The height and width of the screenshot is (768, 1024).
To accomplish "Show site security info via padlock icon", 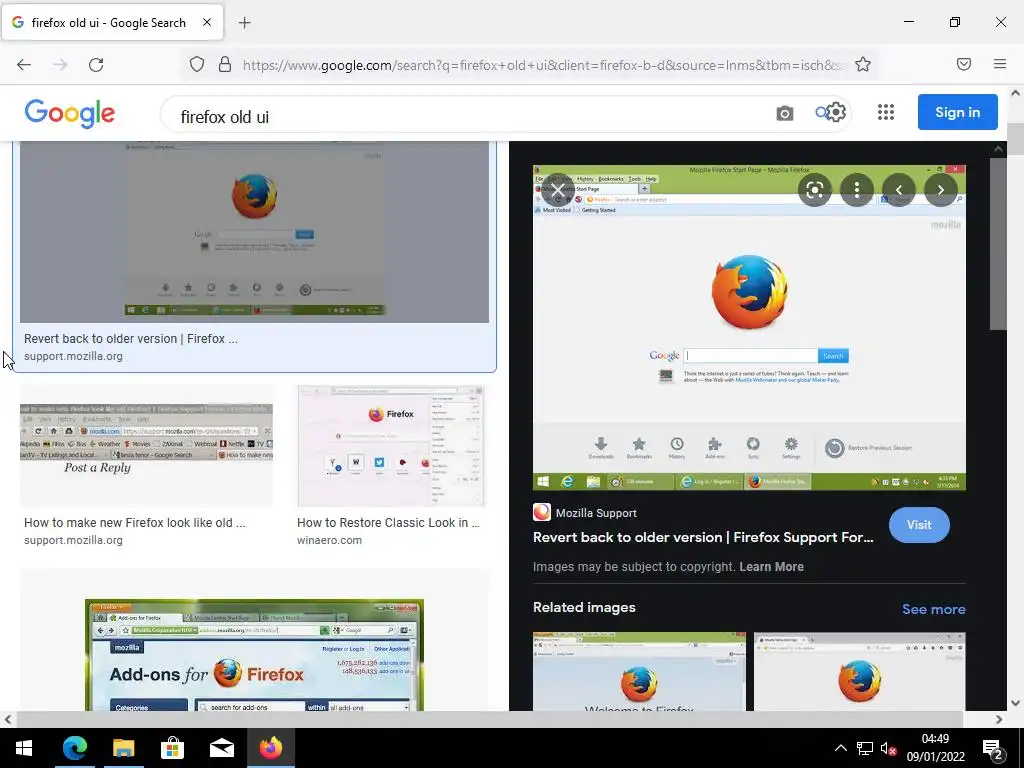I will pyautogui.click(x=225, y=64).
